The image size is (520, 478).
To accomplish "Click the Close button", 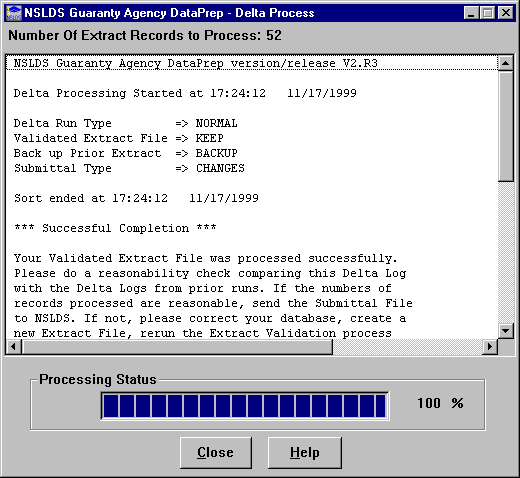I will click(x=216, y=453).
